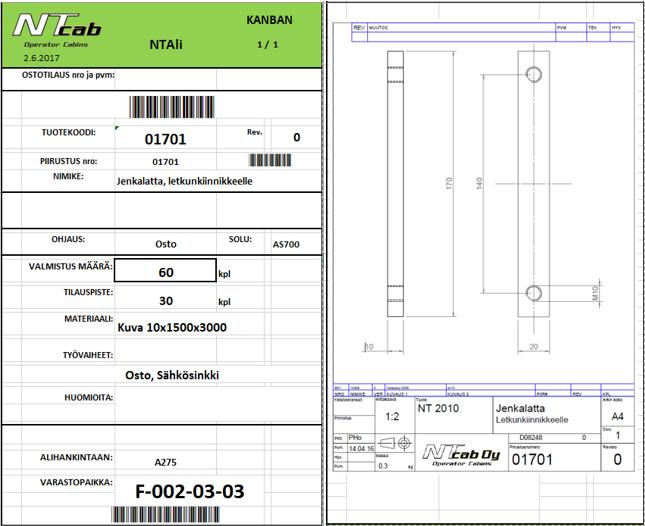
Task: Click the date 2.6.2017
Action: (x=42, y=58)
